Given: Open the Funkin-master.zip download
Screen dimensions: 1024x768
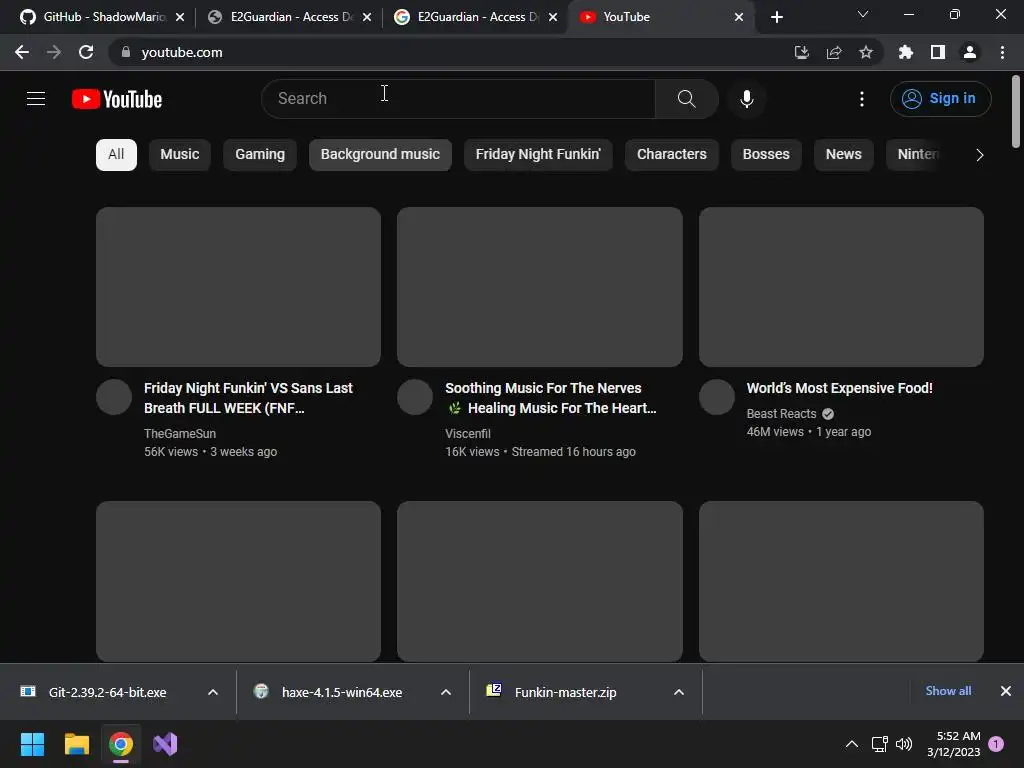Looking at the screenshot, I should (x=565, y=692).
